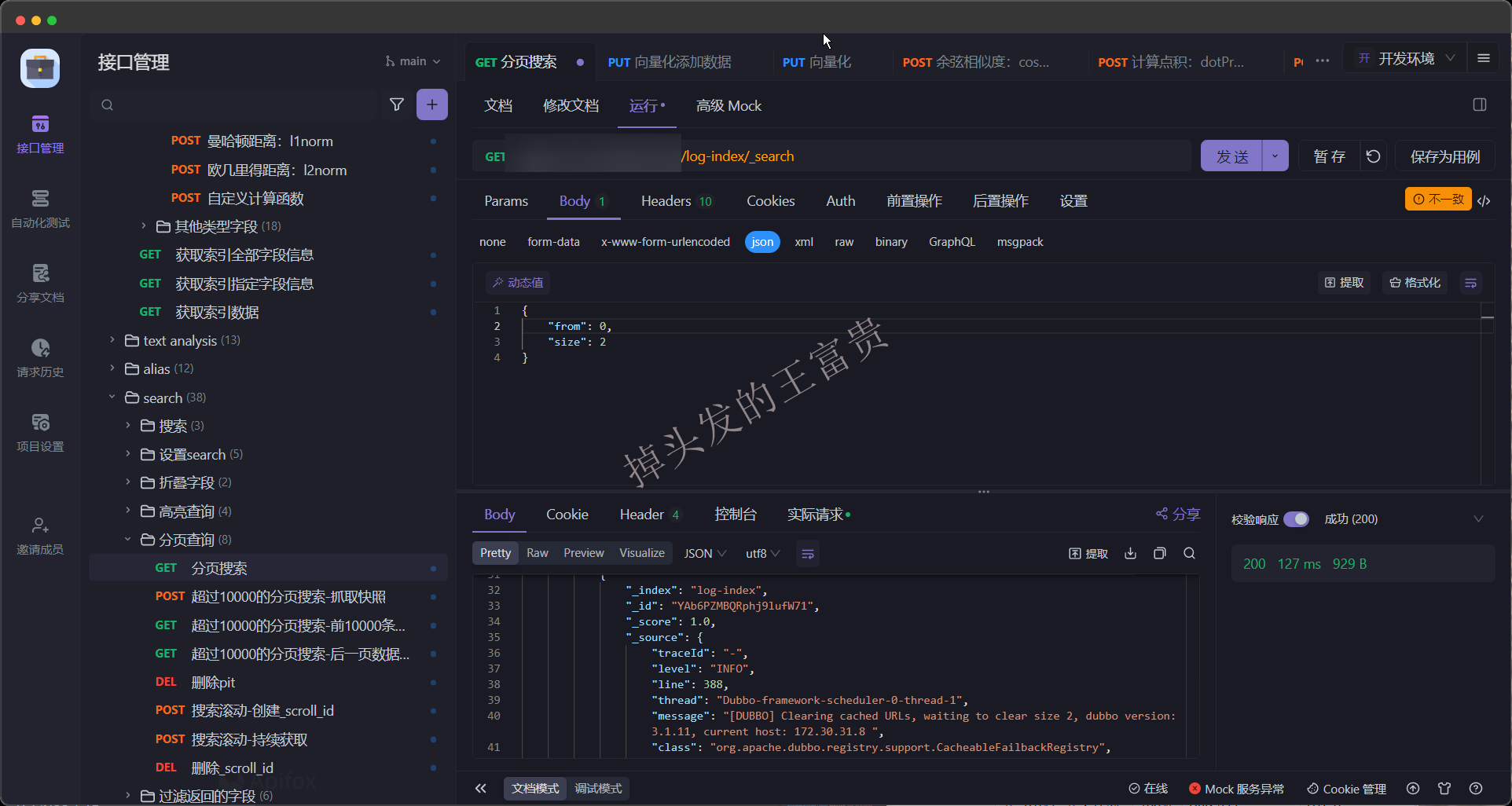Click the upload icon in status bar
Screen dimensions: 1512x806
pos(1413,789)
